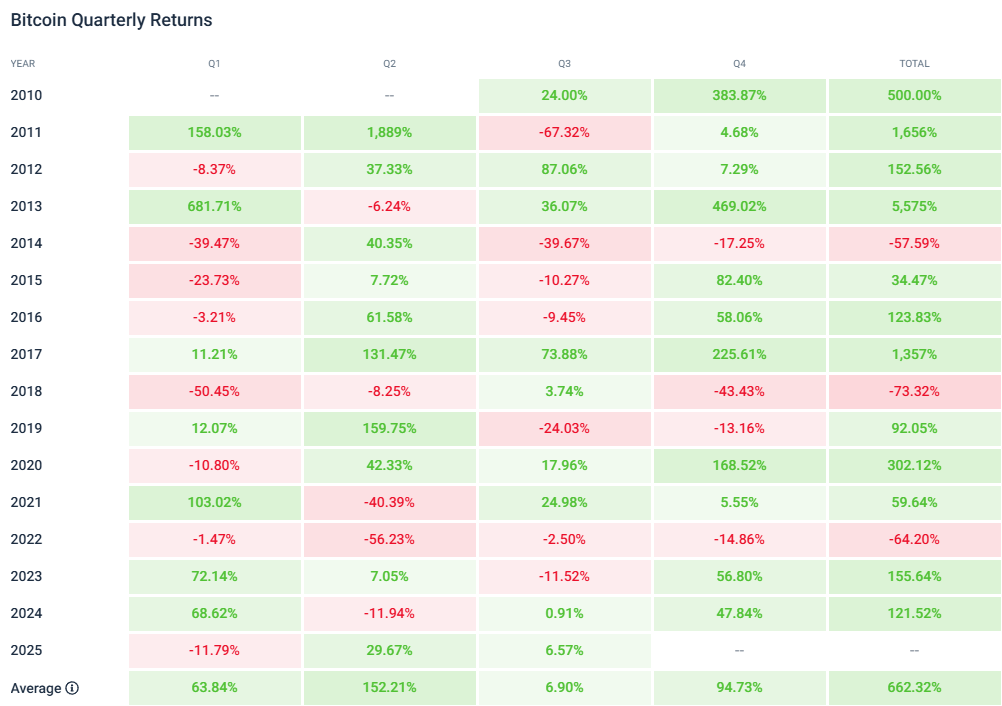The height and width of the screenshot is (706, 1002).
Task: Click the Q3 column header
Action: coord(564,63)
